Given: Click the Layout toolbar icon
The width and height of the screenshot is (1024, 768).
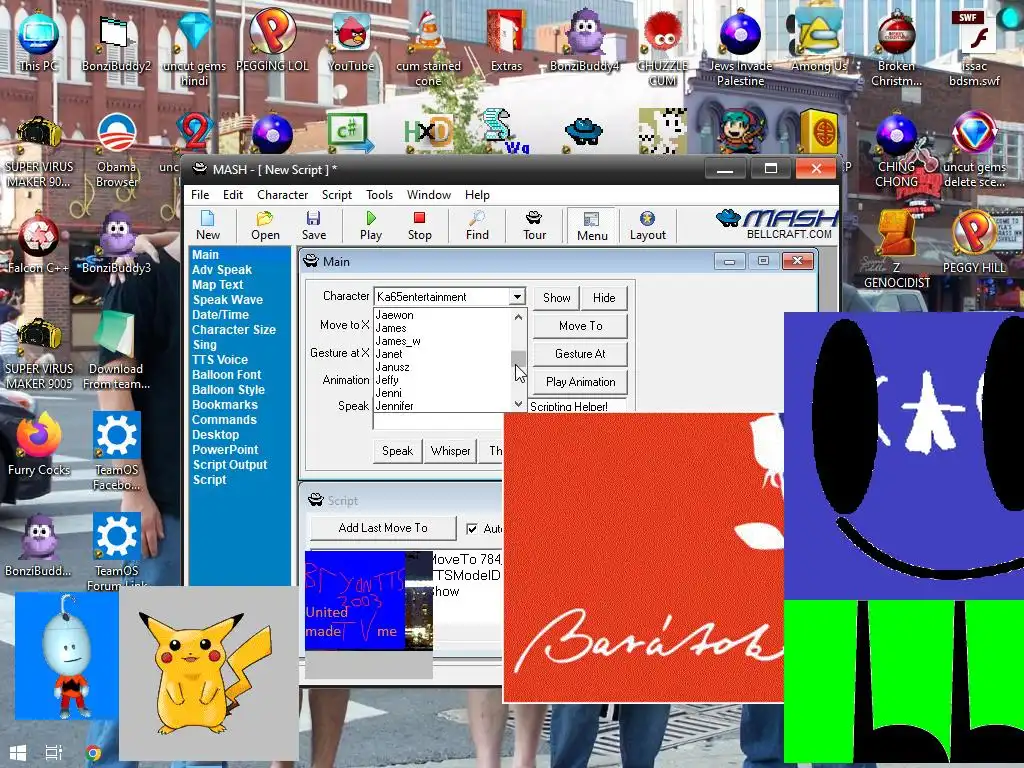Looking at the screenshot, I should coord(647,225).
